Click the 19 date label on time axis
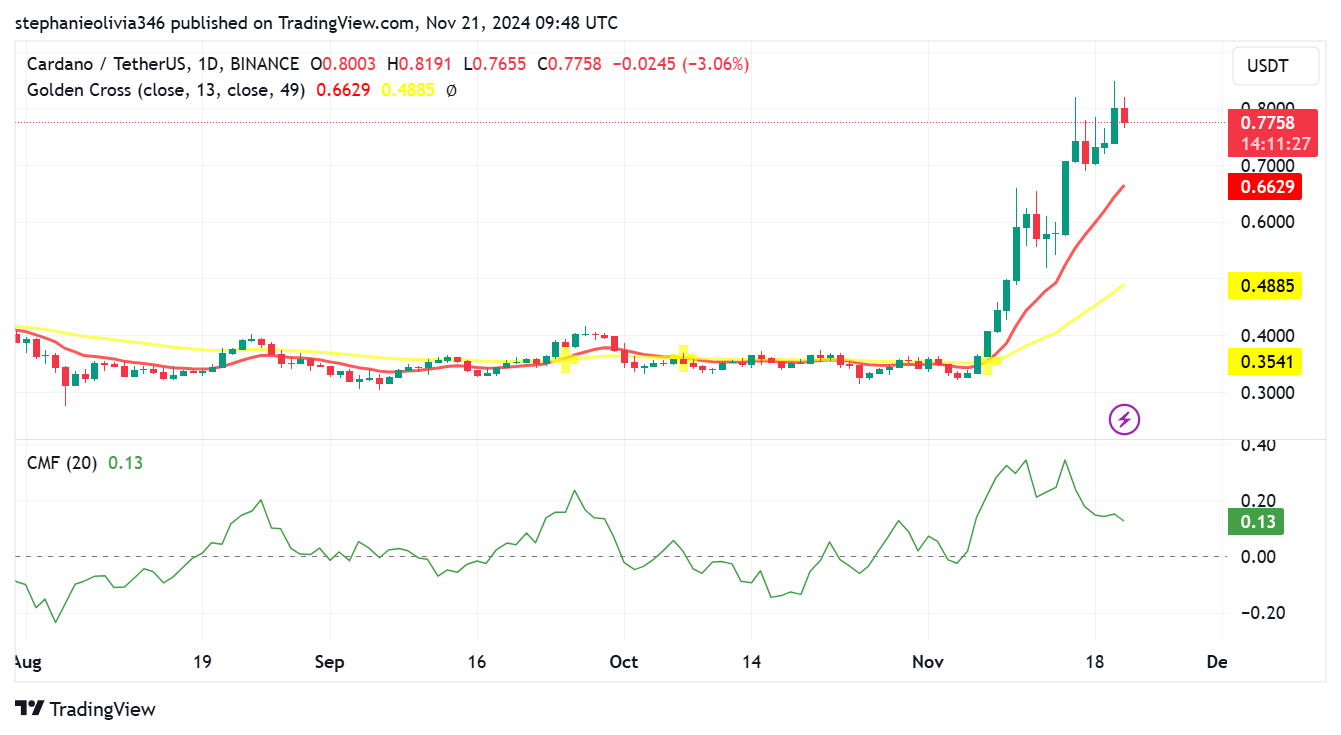Screen dimensions: 1341x735 click(x=202, y=662)
